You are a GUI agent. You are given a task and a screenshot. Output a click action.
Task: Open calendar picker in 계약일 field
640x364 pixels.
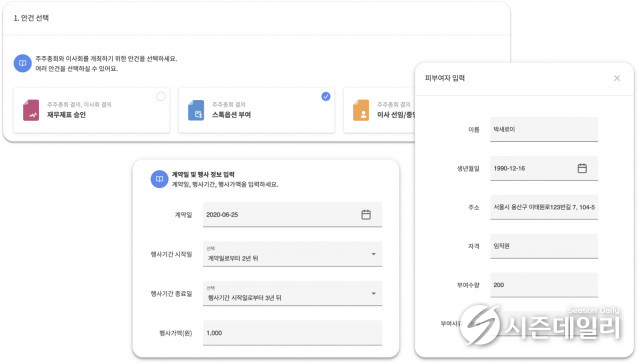[366, 214]
